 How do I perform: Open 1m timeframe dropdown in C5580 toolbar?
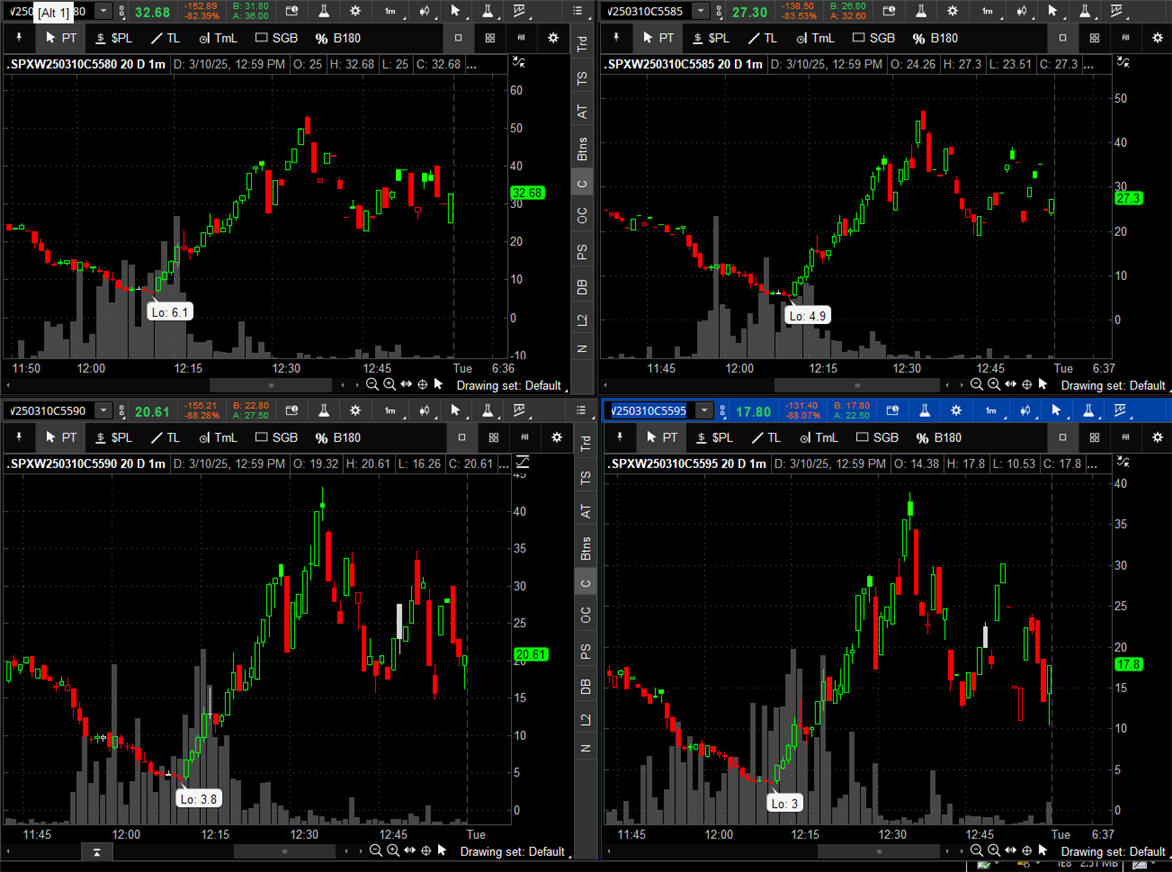click(x=392, y=11)
